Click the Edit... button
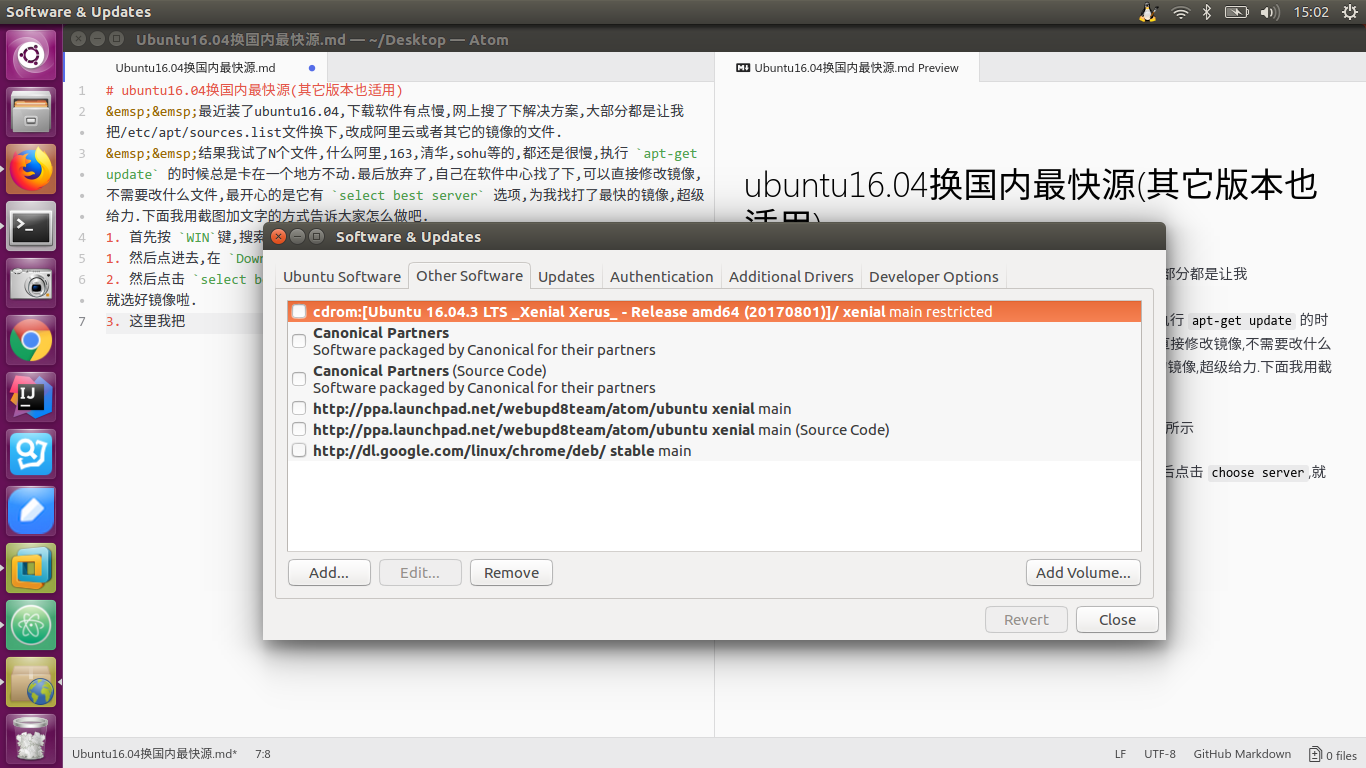 (x=420, y=573)
